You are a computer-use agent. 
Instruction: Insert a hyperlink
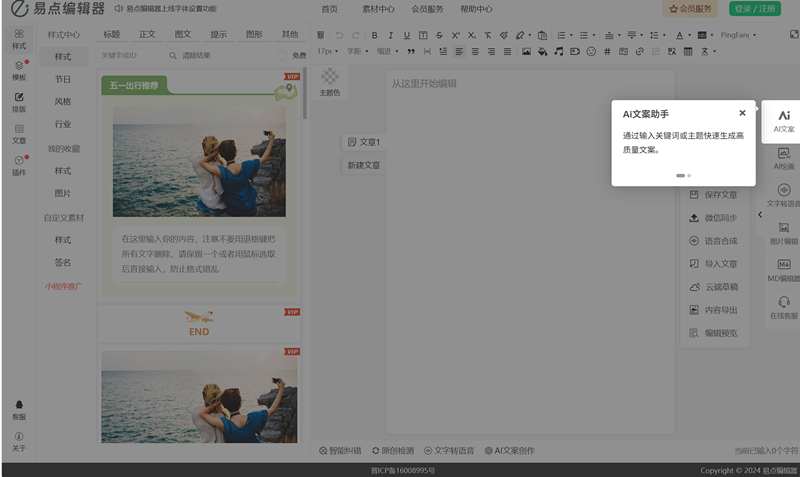(639, 52)
